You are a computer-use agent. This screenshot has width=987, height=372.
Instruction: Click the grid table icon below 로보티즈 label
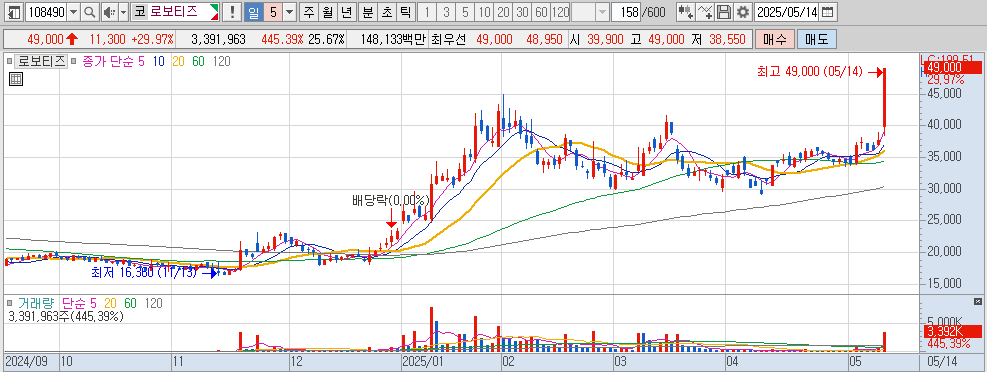(x=16, y=79)
